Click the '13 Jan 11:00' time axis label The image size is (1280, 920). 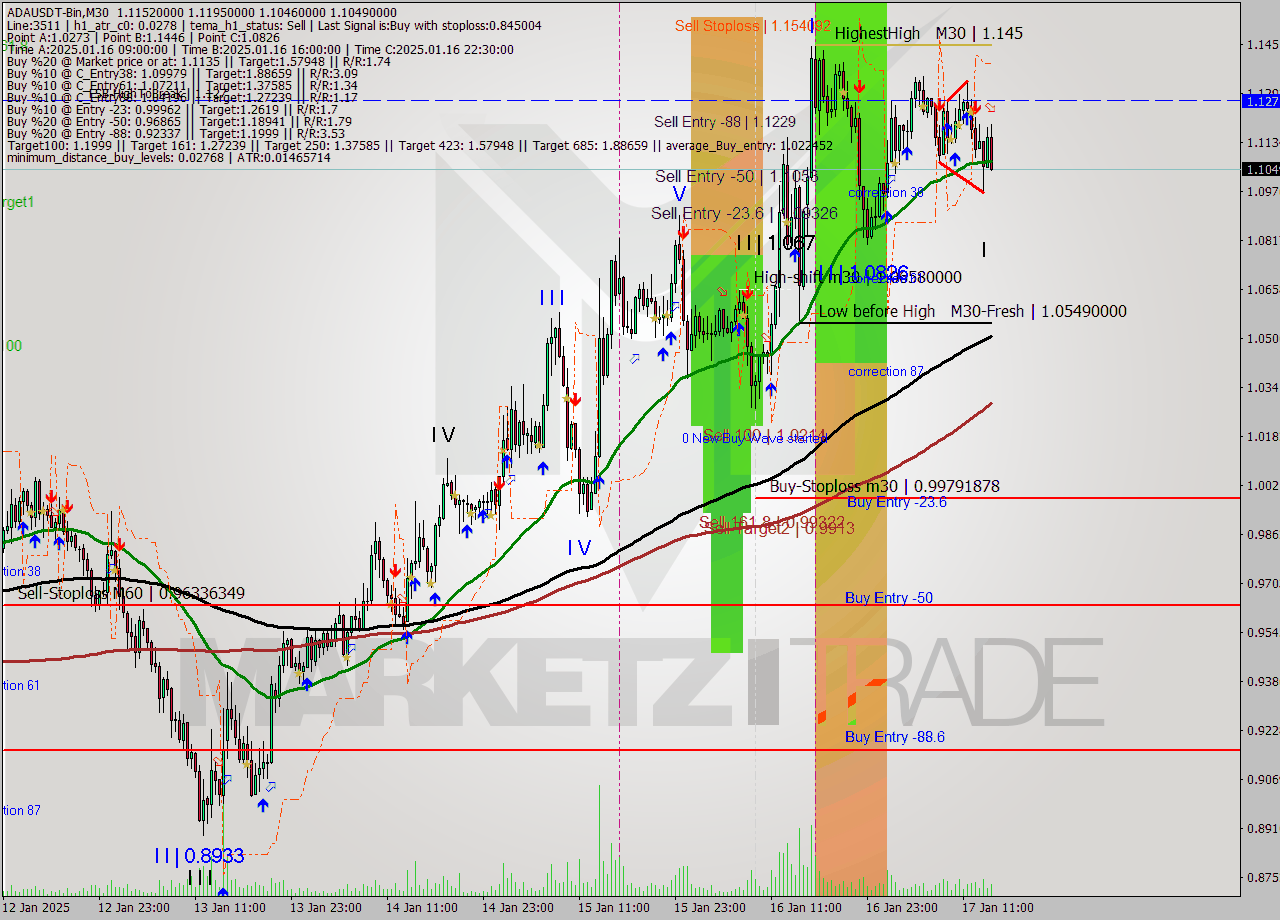click(x=230, y=908)
